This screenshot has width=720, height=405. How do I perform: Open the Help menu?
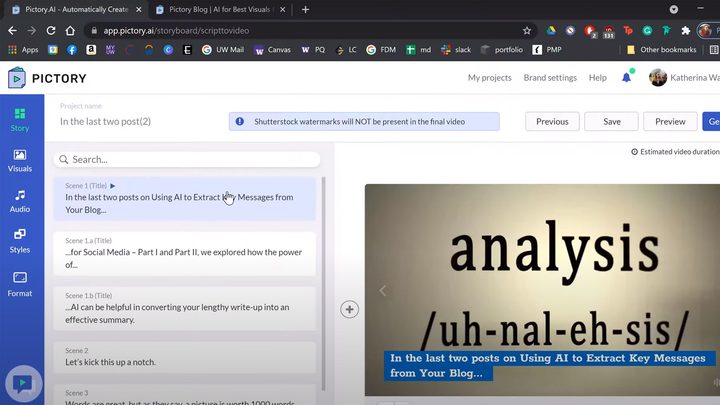[x=597, y=78]
